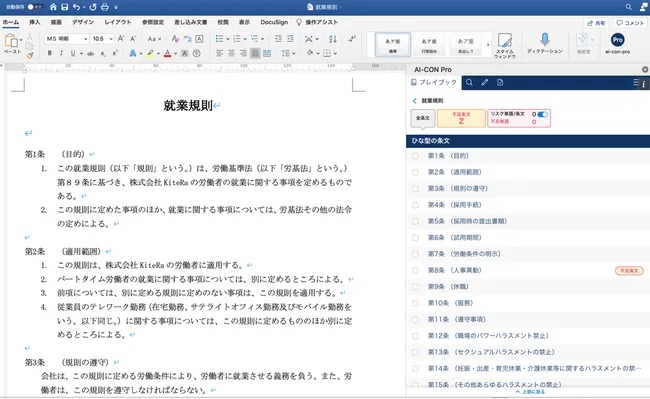
Task: Check the 第2条（適用範囲）checkbox
Action: (x=415, y=172)
